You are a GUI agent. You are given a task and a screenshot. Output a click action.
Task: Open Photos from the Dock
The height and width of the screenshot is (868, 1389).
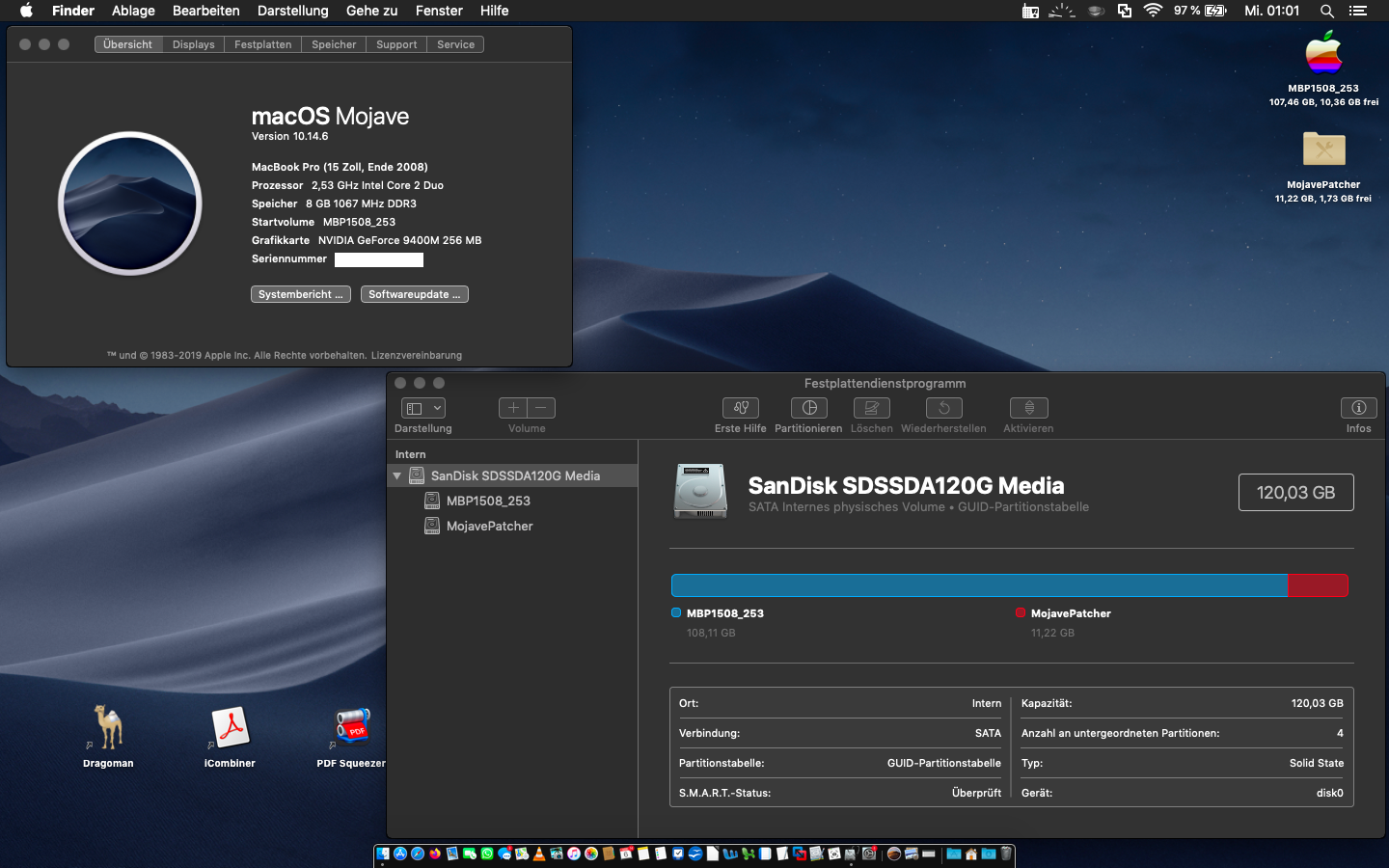click(x=591, y=854)
